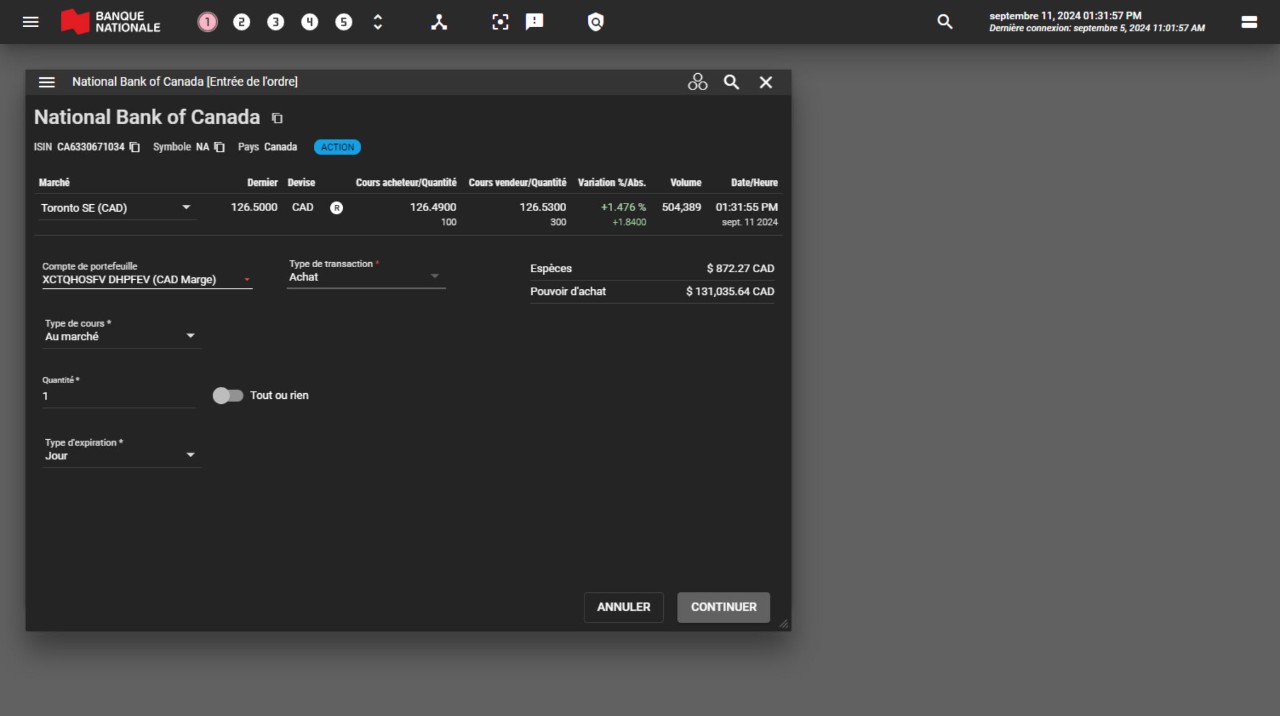Expand the workspace list up-down arrows
The image size is (1280, 716).
coord(378,22)
